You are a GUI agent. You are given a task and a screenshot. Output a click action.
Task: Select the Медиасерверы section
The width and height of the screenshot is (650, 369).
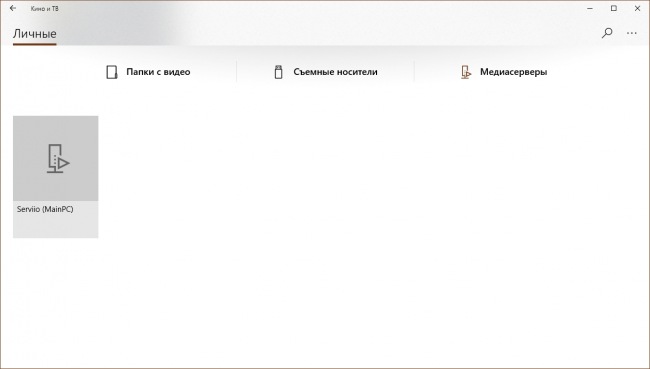coord(504,72)
